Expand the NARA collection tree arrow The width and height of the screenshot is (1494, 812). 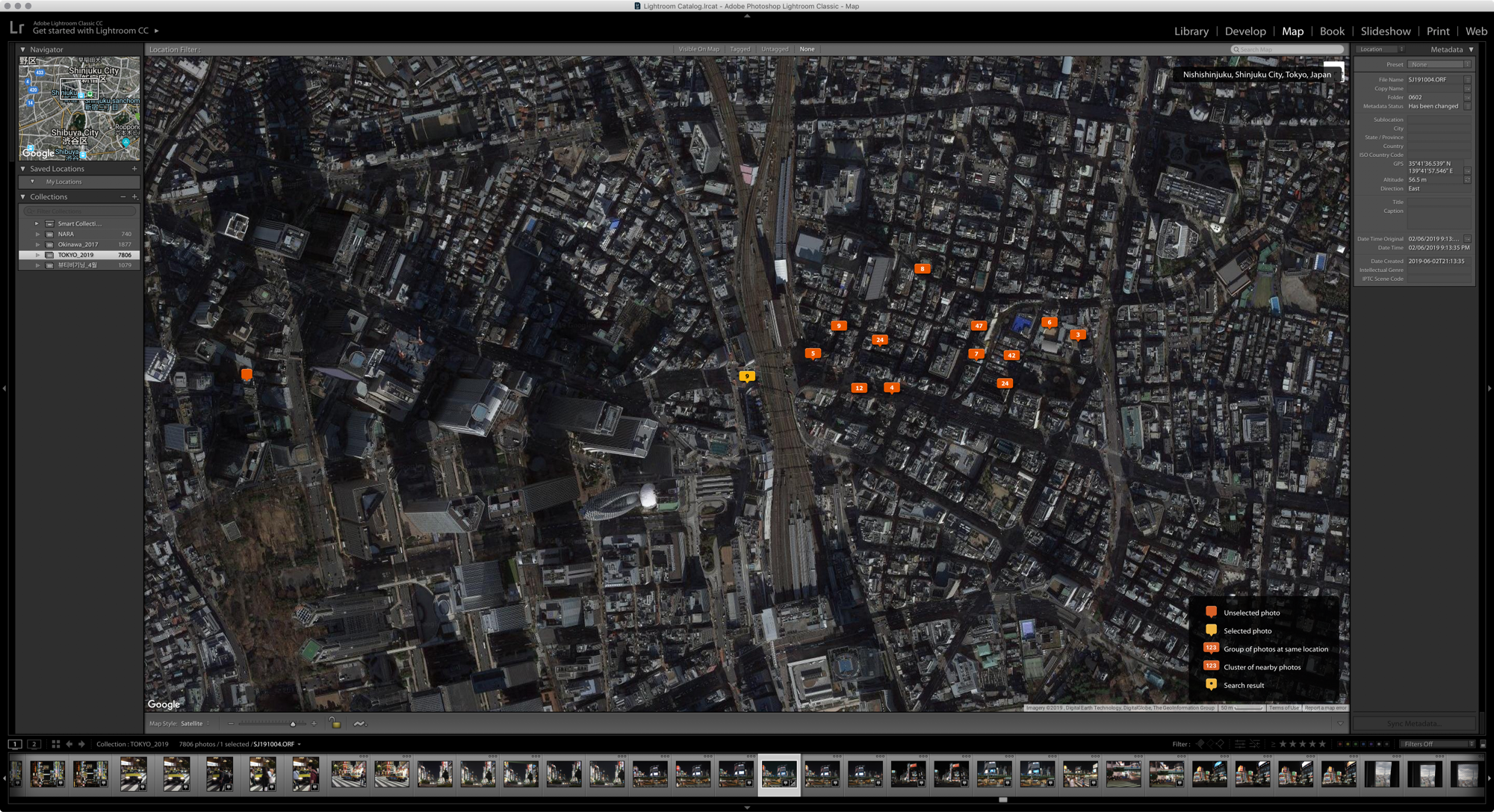[x=37, y=234]
